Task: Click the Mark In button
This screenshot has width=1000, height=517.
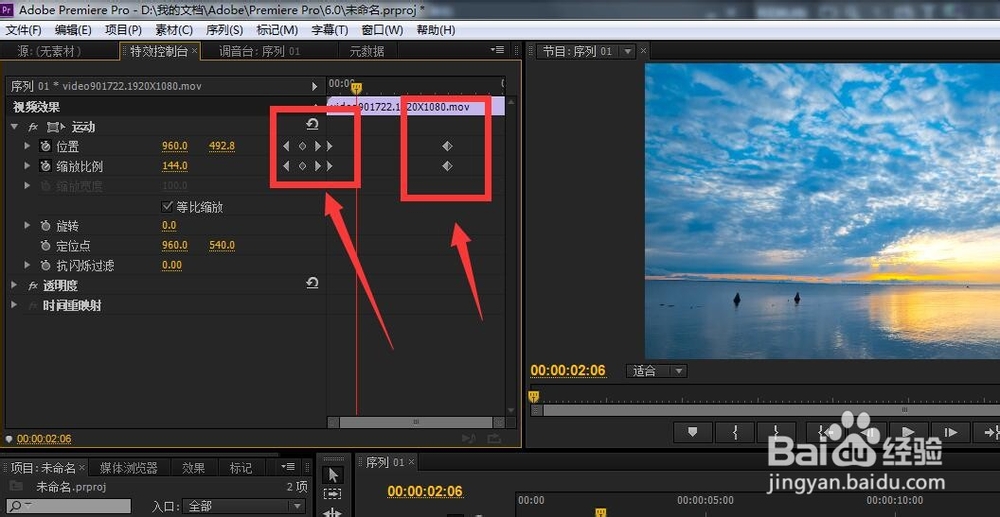Action: tap(735, 432)
